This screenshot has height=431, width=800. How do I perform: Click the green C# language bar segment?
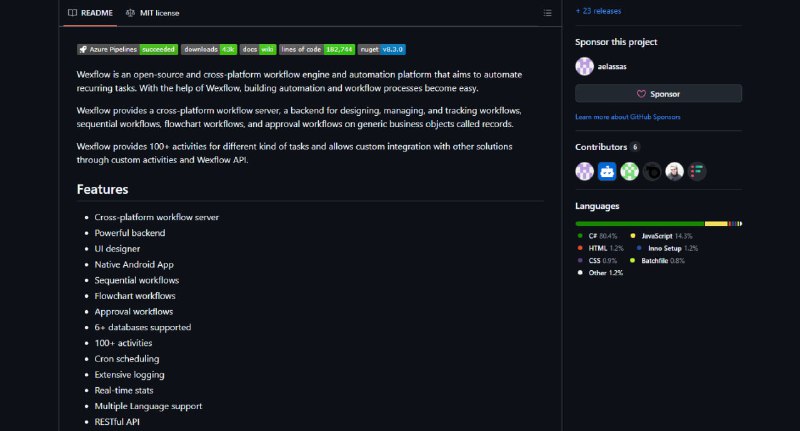tap(640, 224)
